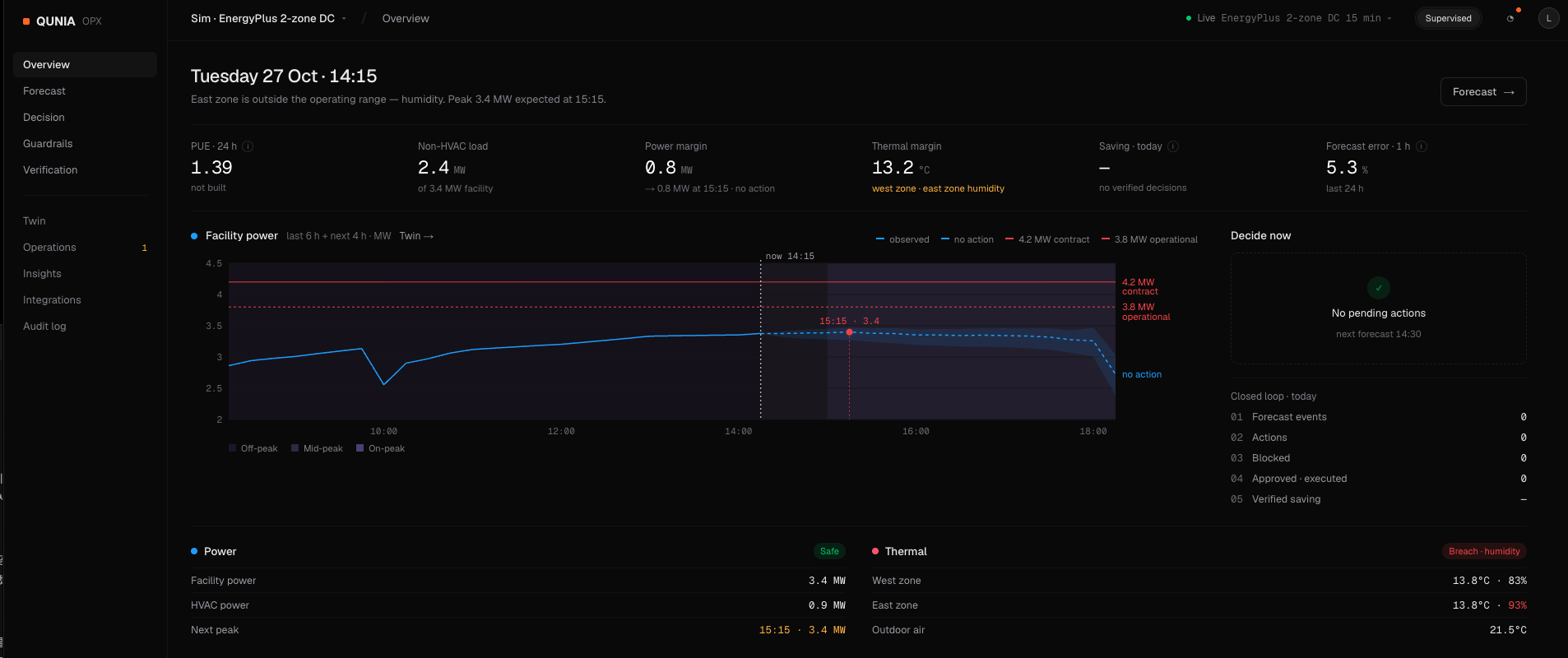Open the user avatar labeled L
The height and width of the screenshot is (658, 1568).
coord(1548,18)
